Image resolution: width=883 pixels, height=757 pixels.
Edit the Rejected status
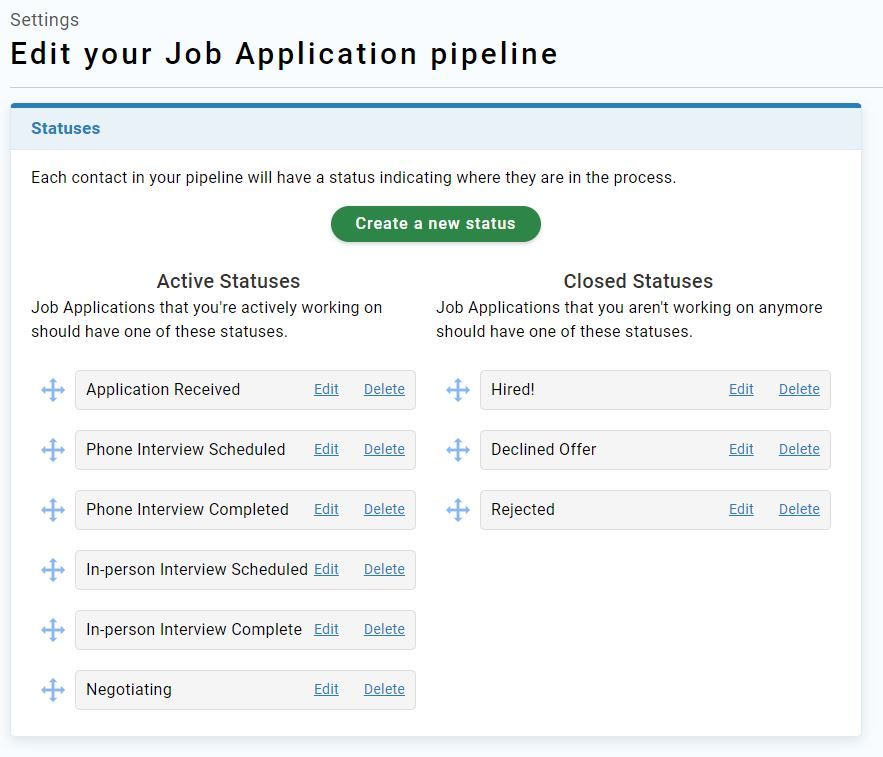point(741,509)
